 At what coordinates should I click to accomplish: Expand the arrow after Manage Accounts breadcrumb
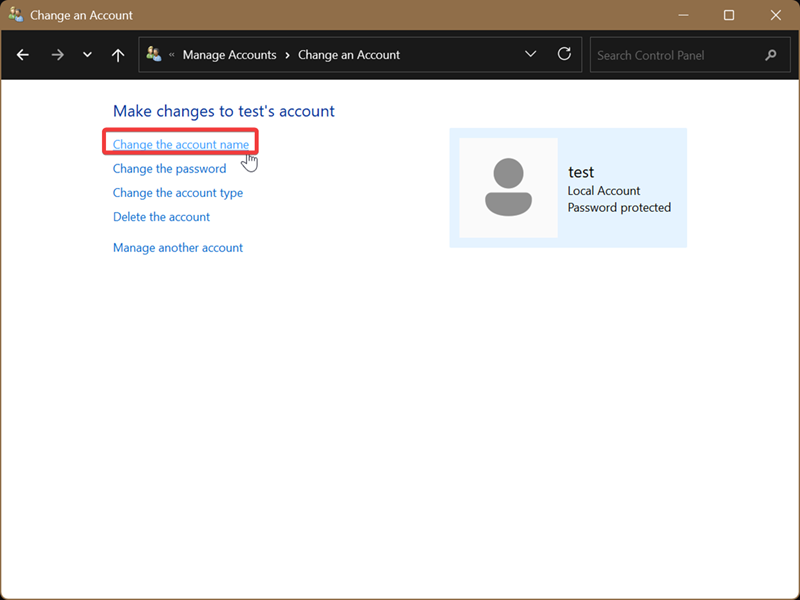(287, 55)
